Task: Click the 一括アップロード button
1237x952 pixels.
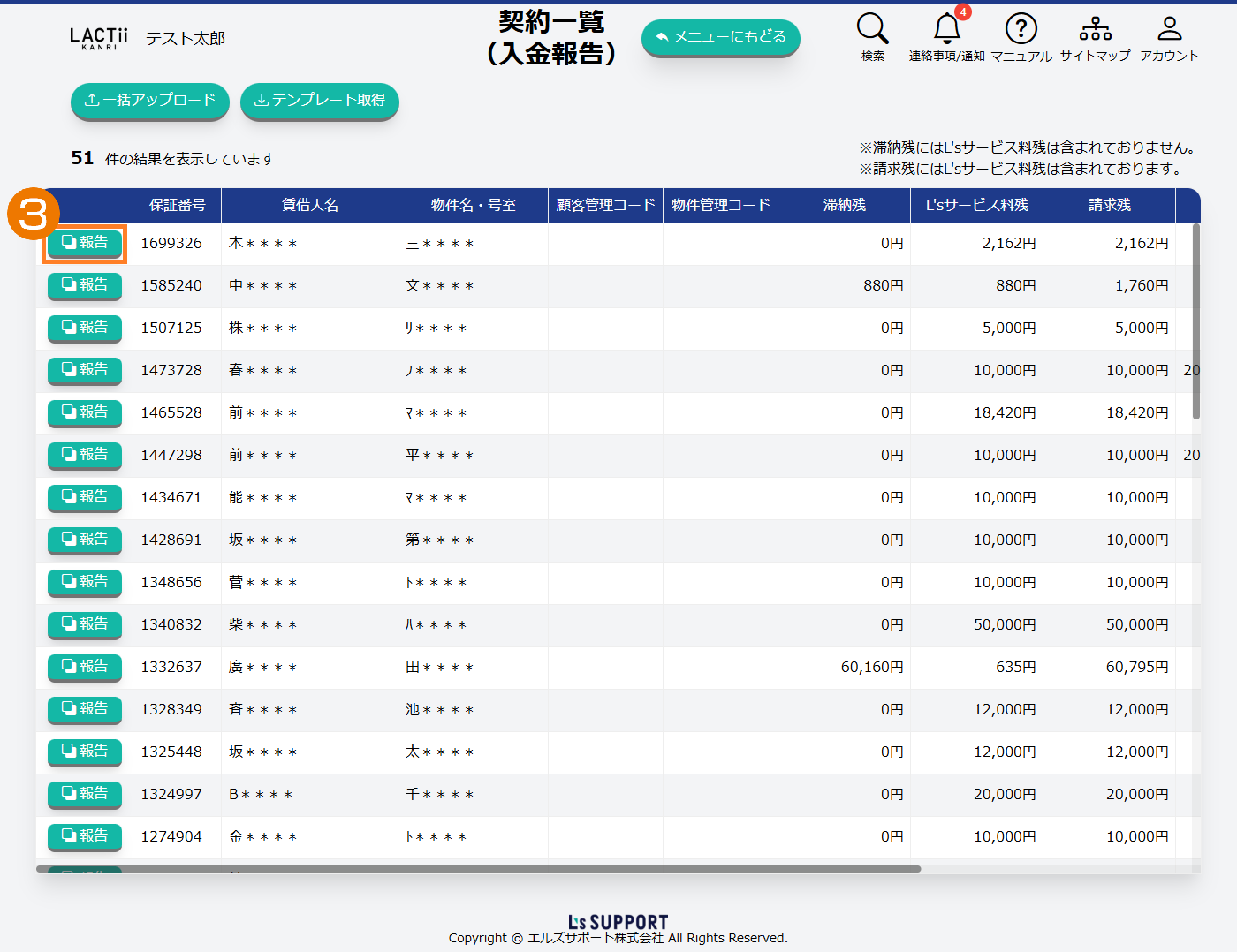Action: point(150,101)
